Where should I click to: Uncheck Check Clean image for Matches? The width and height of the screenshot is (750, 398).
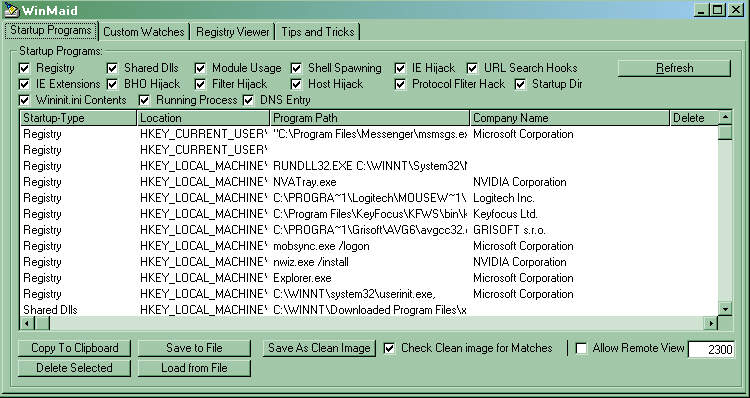pyautogui.click(x=390, y=348)
